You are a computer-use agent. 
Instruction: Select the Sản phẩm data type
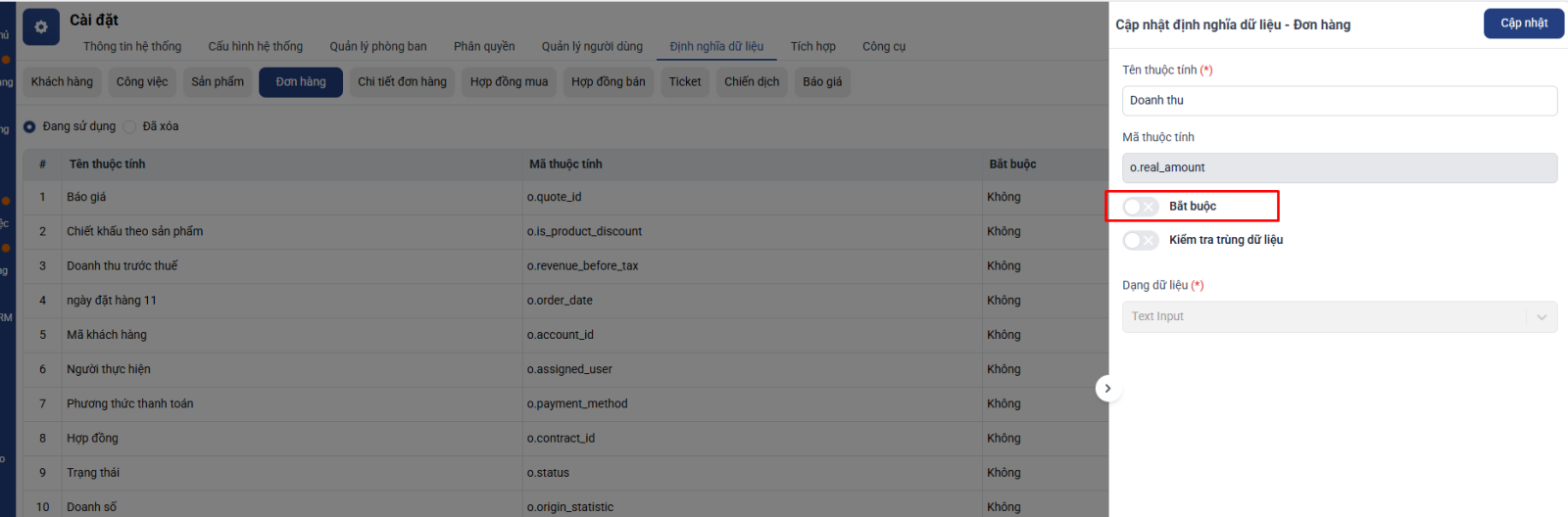coord(218,82)
